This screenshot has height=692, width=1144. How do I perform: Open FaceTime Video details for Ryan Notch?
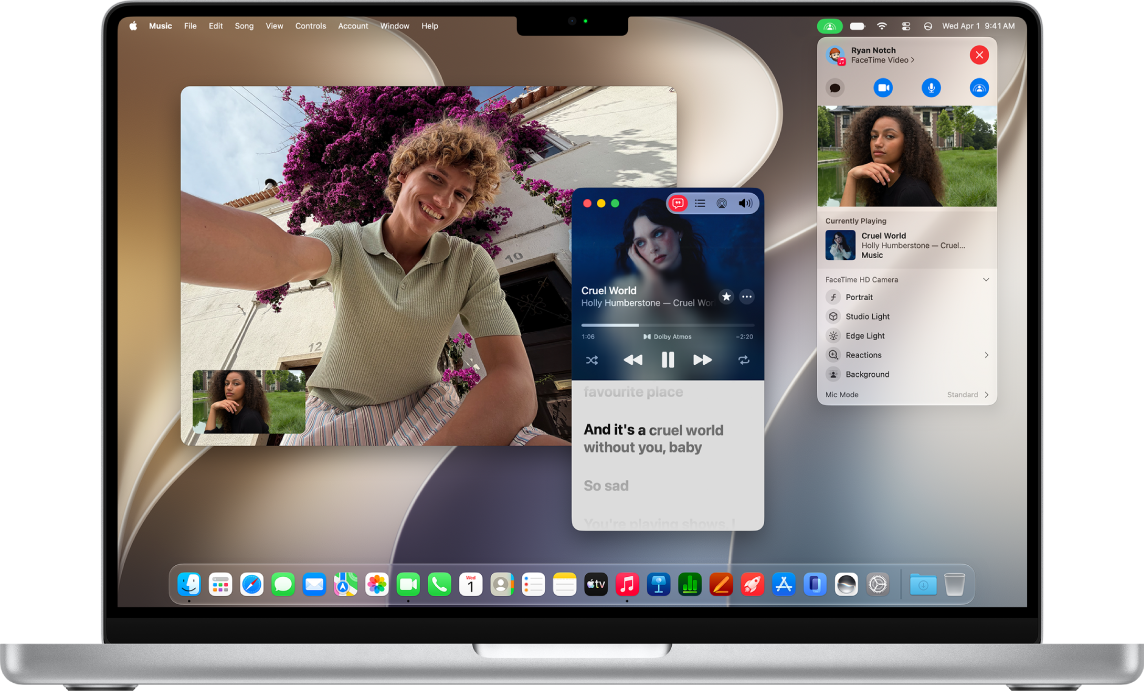(882, 60)
